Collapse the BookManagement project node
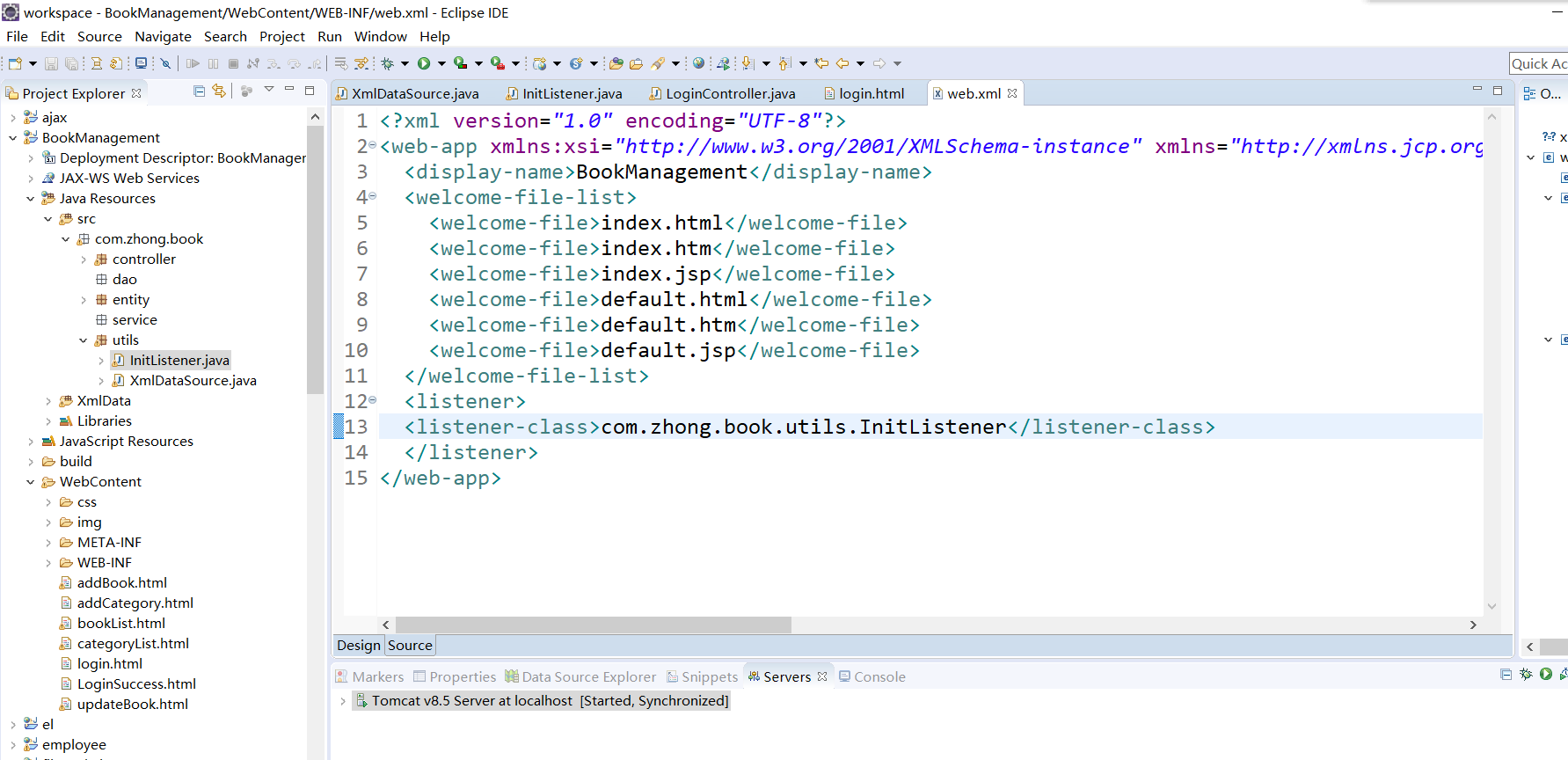 coord(13,138)
